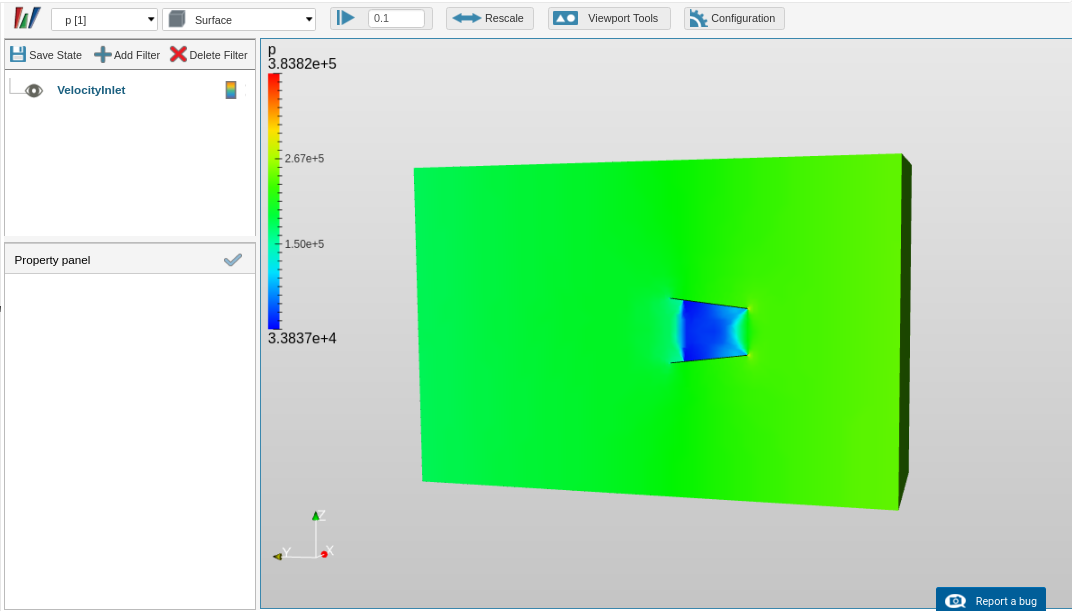The width and height of the screenshot is (1072, 611).
Task: Click the time step value field
Action: pyautogui.click(x=397, y=18)
